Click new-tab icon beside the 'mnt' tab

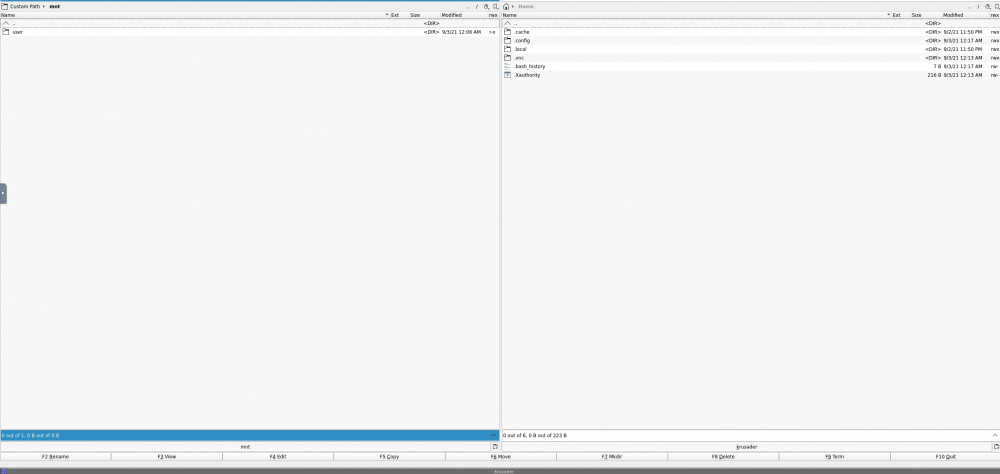(496, 447)
